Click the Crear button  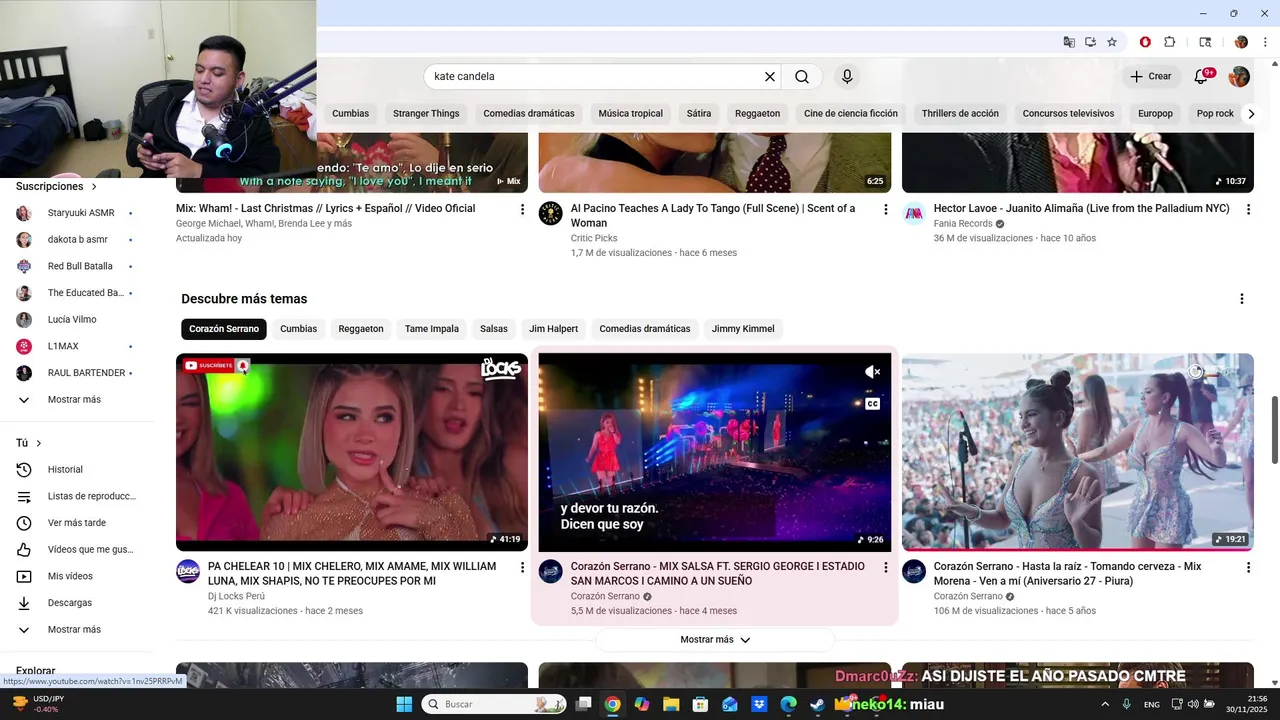click(1151, 77)
